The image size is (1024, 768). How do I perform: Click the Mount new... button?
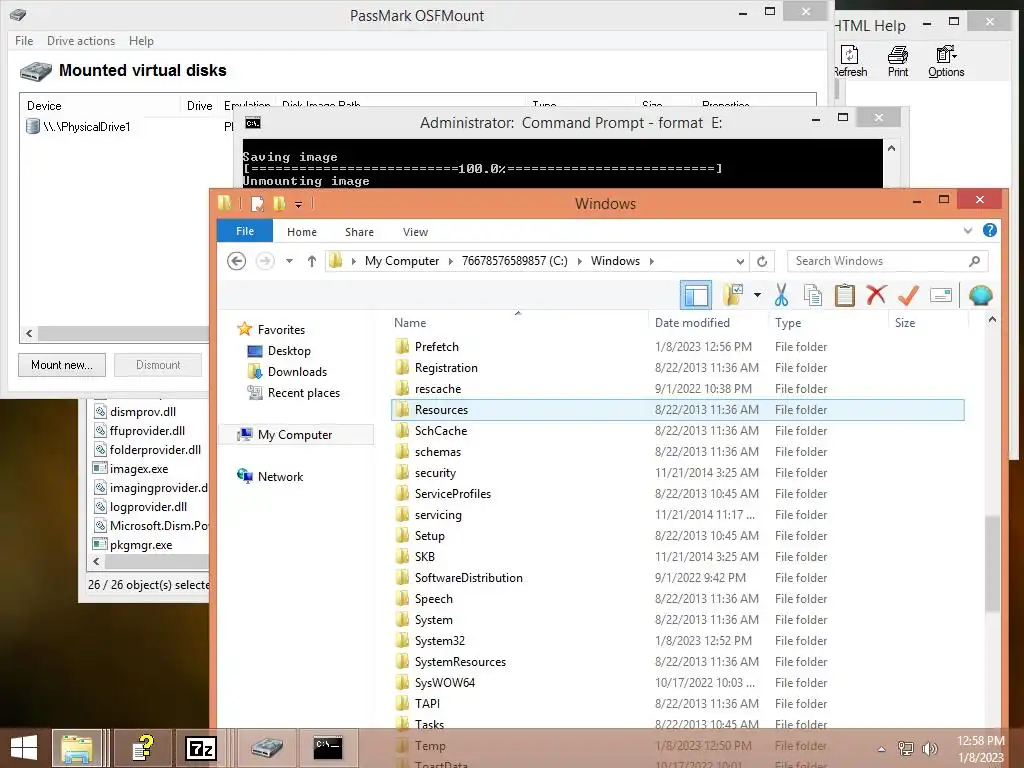(61, 365)
